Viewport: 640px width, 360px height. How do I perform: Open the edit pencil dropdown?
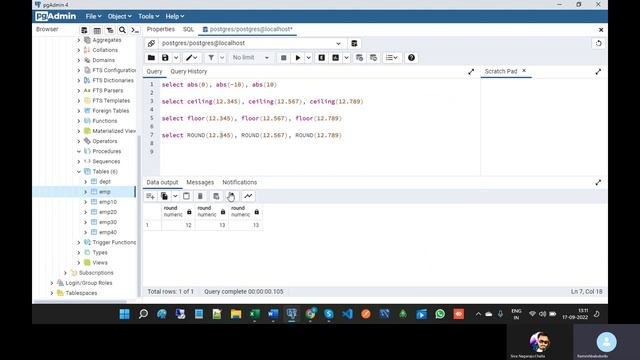(x=191, y=58)
